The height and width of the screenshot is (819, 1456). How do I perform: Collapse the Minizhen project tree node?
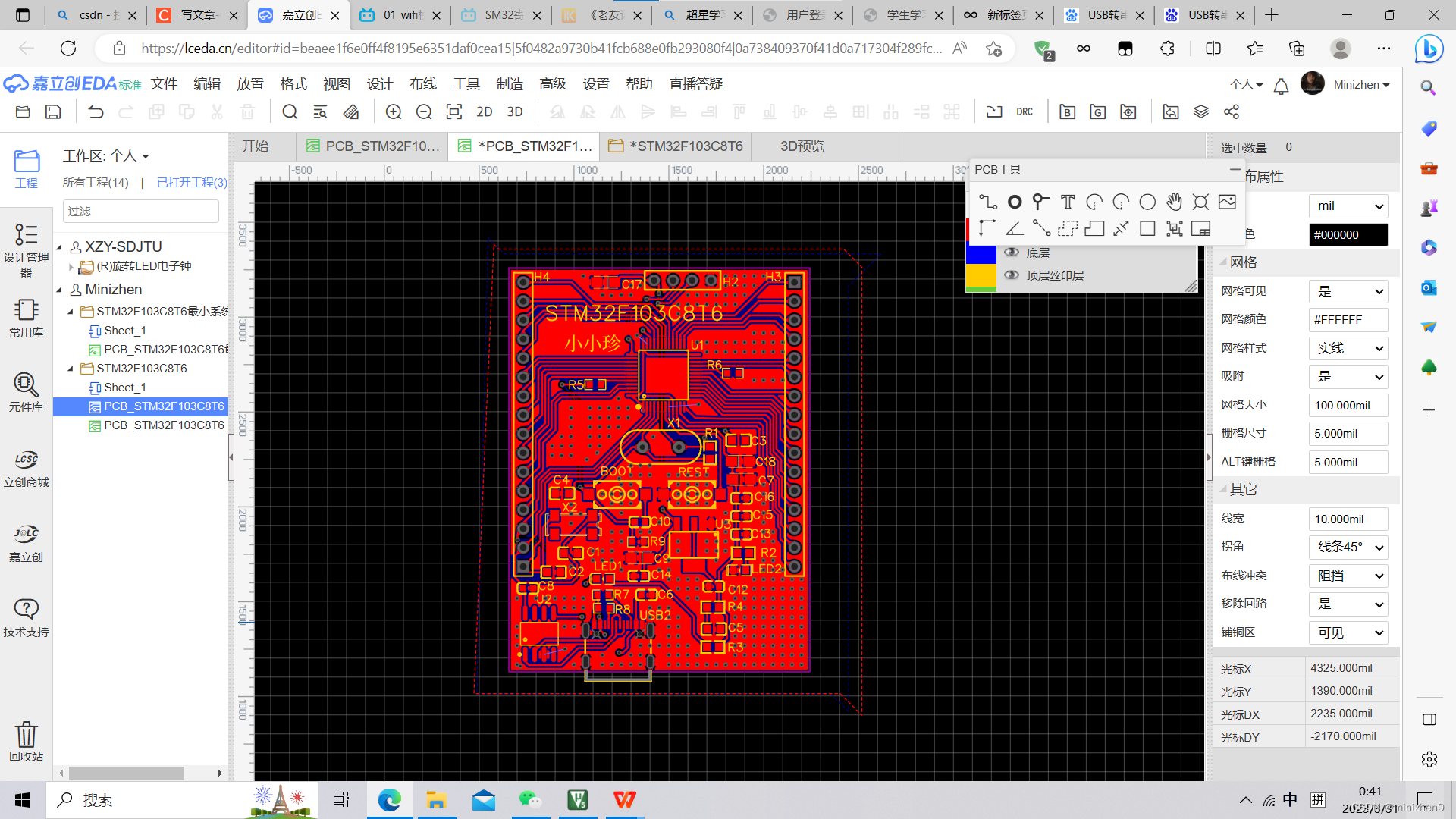pos(59,290)
